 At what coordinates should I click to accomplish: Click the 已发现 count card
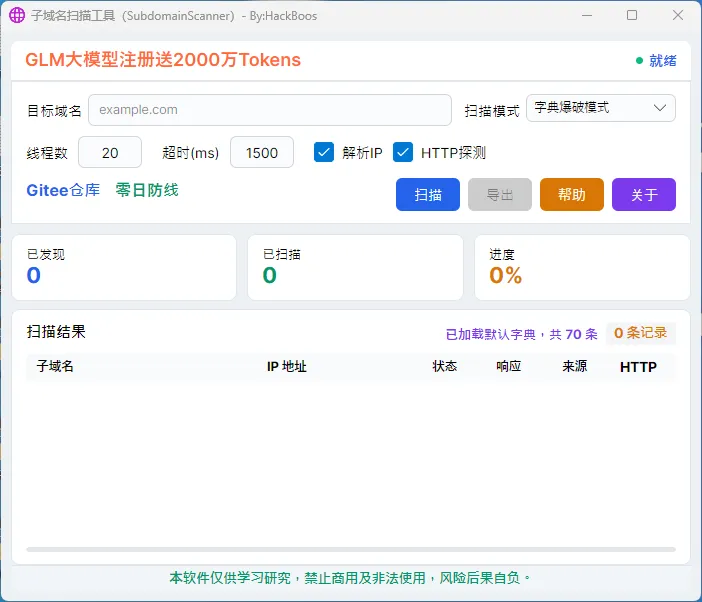(124, 267)
